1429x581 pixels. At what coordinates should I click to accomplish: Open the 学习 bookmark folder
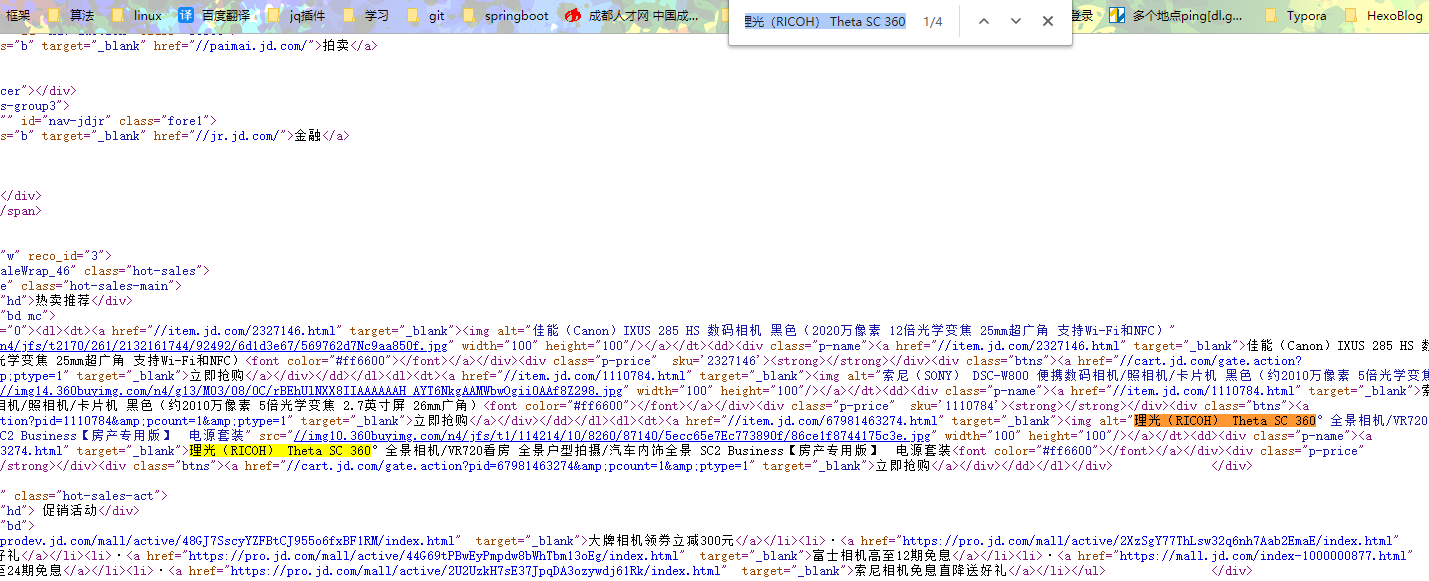coord(365,16)
